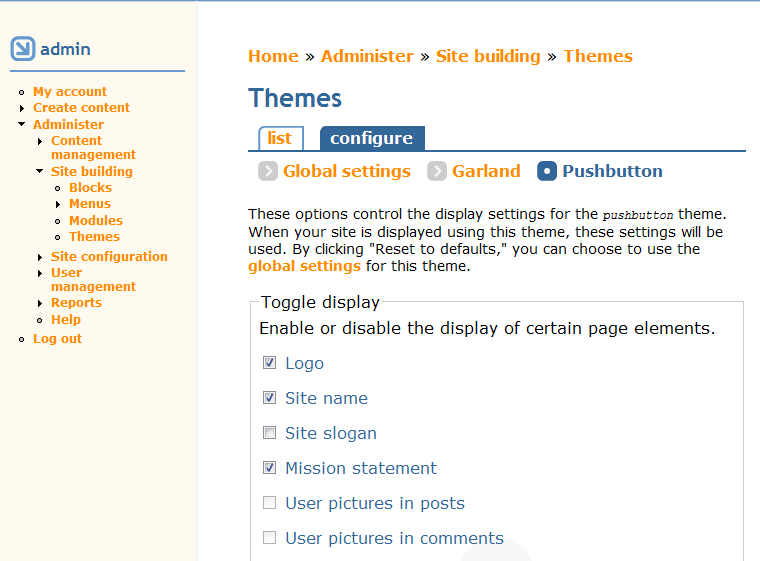Click User pictures in posts label
The width and height of the screenshot is (760, 561).
click(x=375, y=503)
